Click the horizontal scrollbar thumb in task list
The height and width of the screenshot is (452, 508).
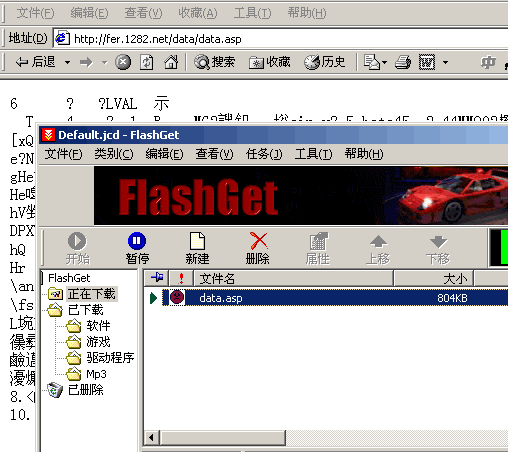click(x=223, y=438)
